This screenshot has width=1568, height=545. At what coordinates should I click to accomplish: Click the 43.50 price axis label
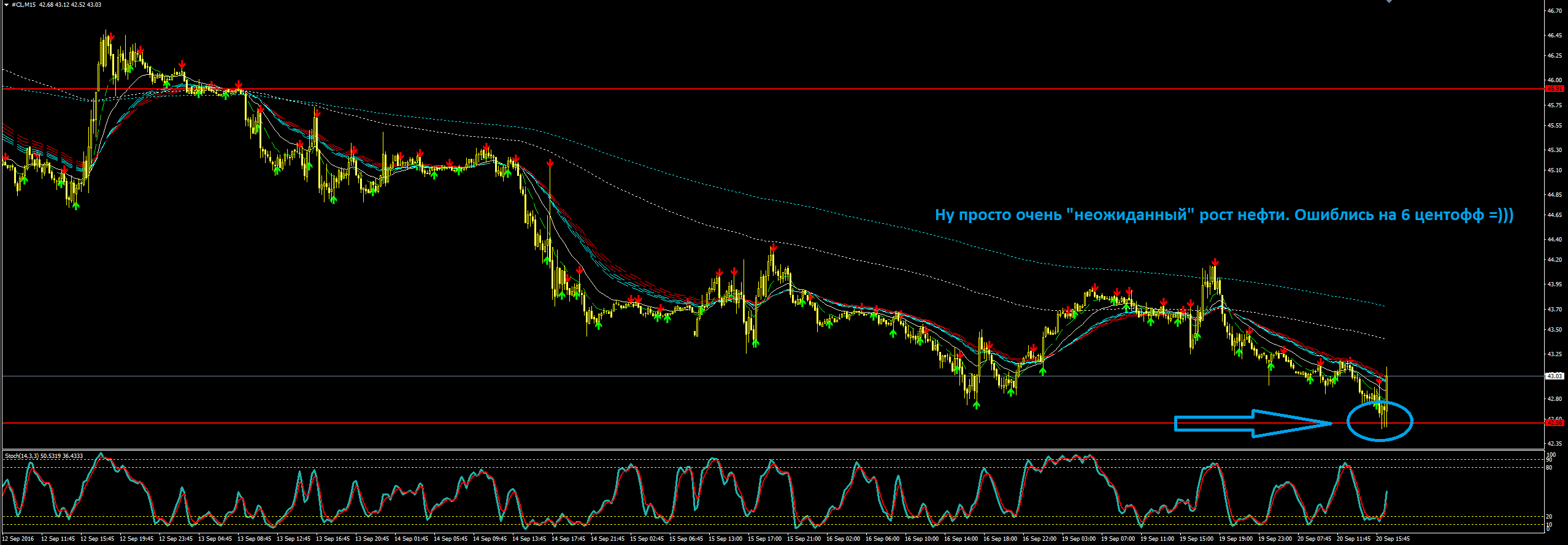point(1555,330)
